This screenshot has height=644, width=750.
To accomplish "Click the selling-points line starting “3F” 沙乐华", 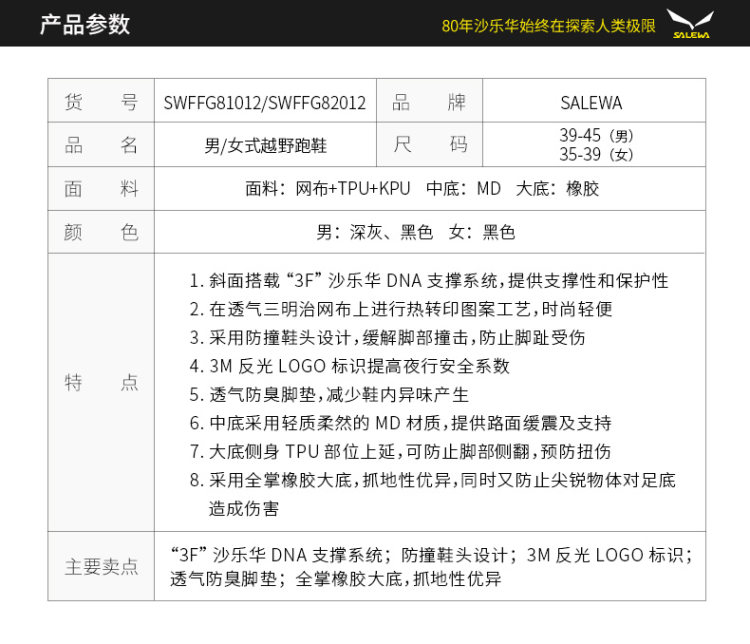I will (431, 555).
